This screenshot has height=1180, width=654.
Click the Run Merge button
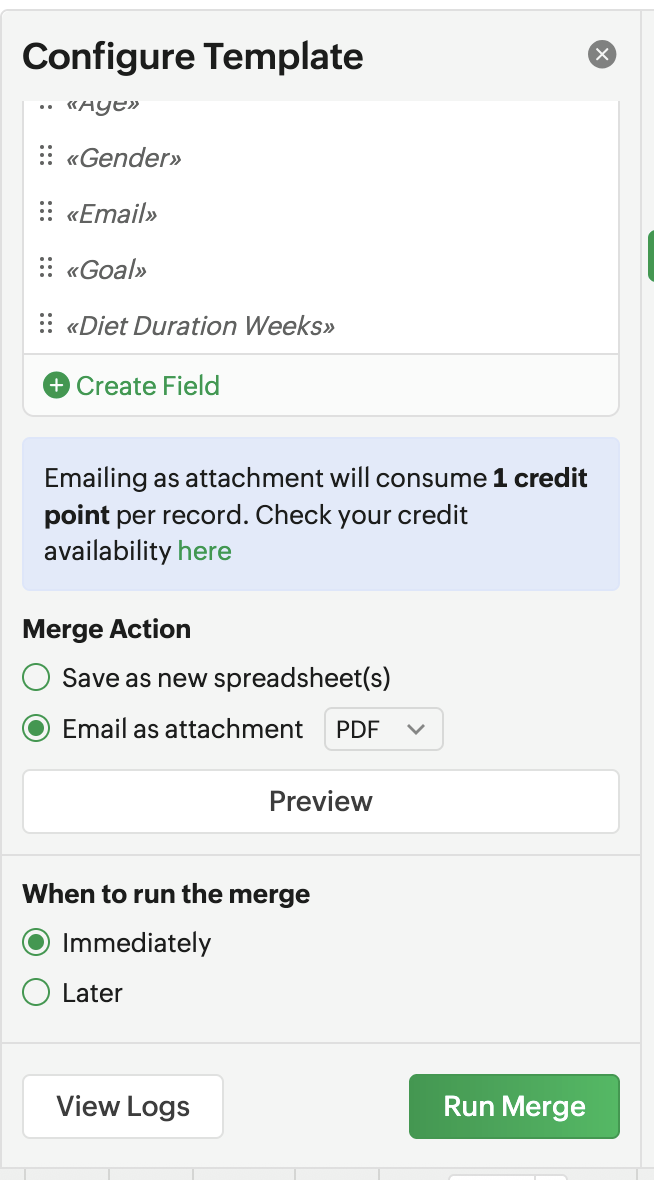pyautogui.click(x=514, y=1106)
